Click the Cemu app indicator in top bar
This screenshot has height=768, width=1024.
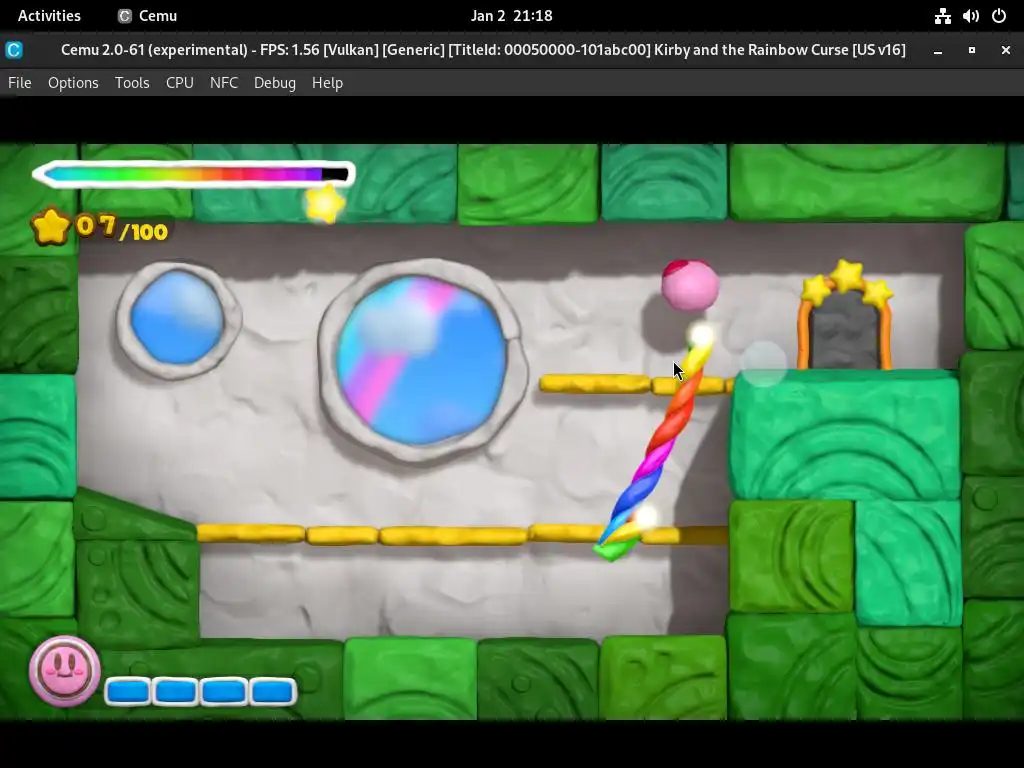click(x=148, y=16)
